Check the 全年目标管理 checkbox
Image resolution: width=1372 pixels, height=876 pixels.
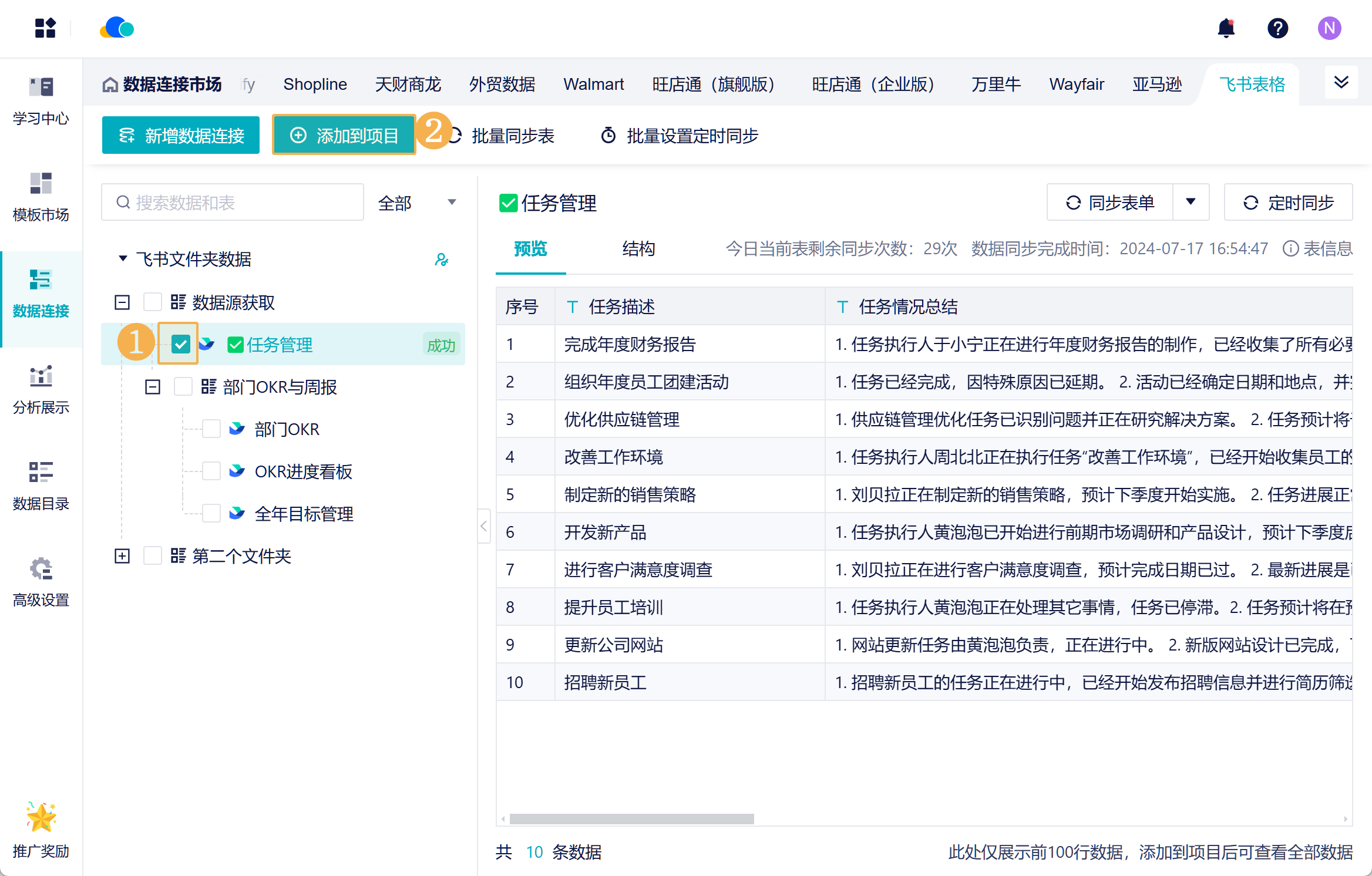click(211, 513)
